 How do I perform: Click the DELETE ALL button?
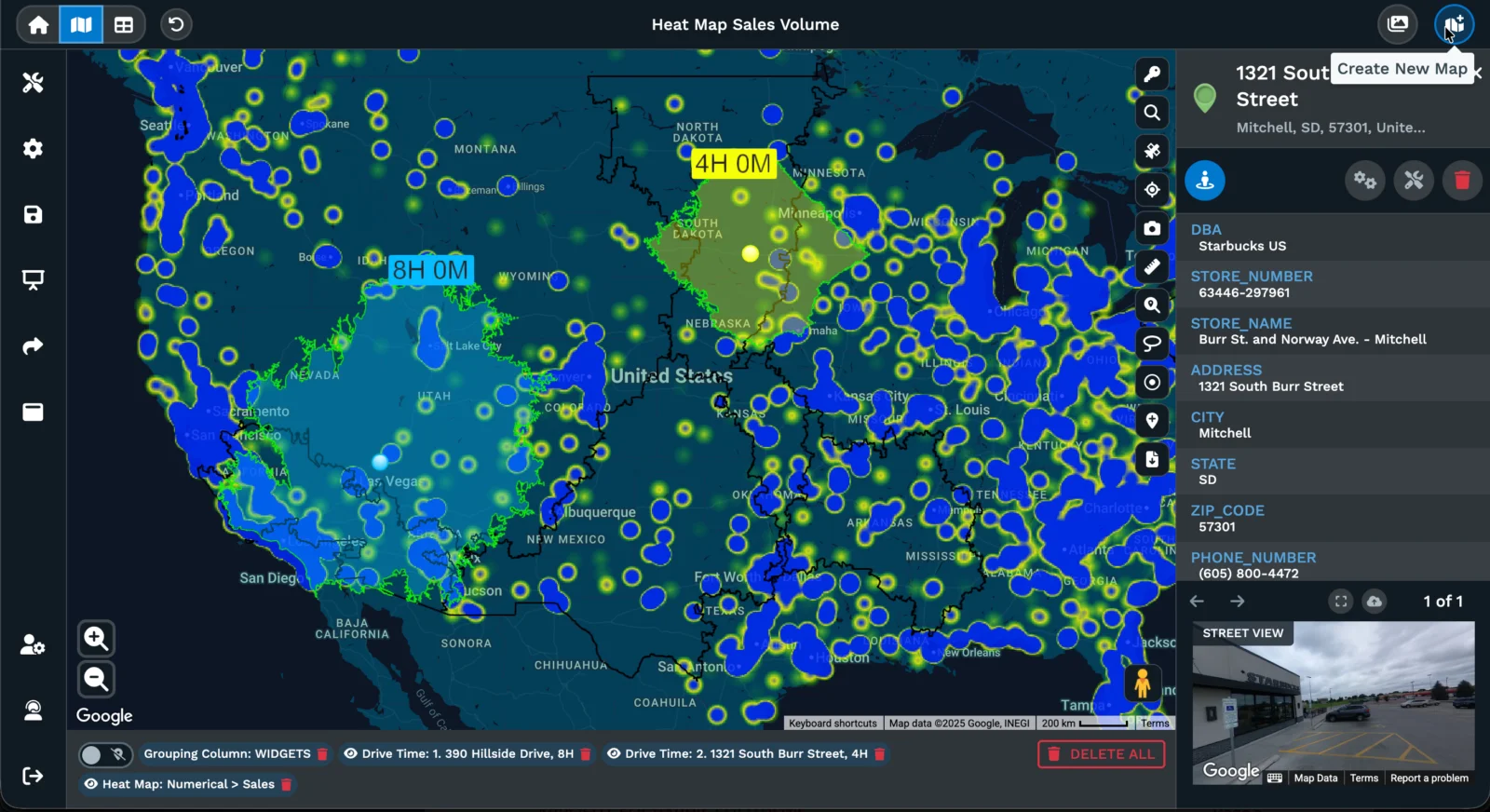(1101, 754)
